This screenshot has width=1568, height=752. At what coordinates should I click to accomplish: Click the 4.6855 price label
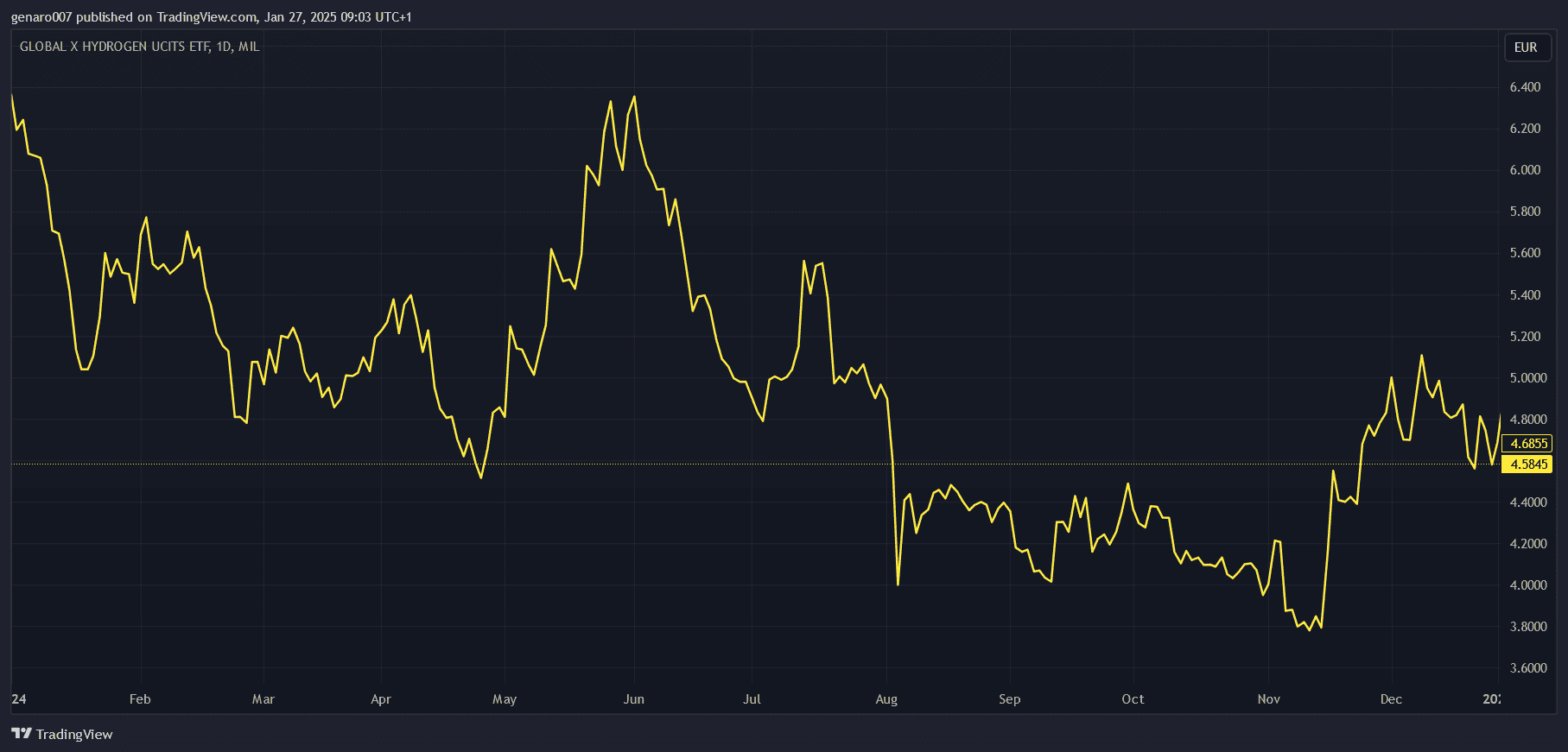coord(1527,444)
